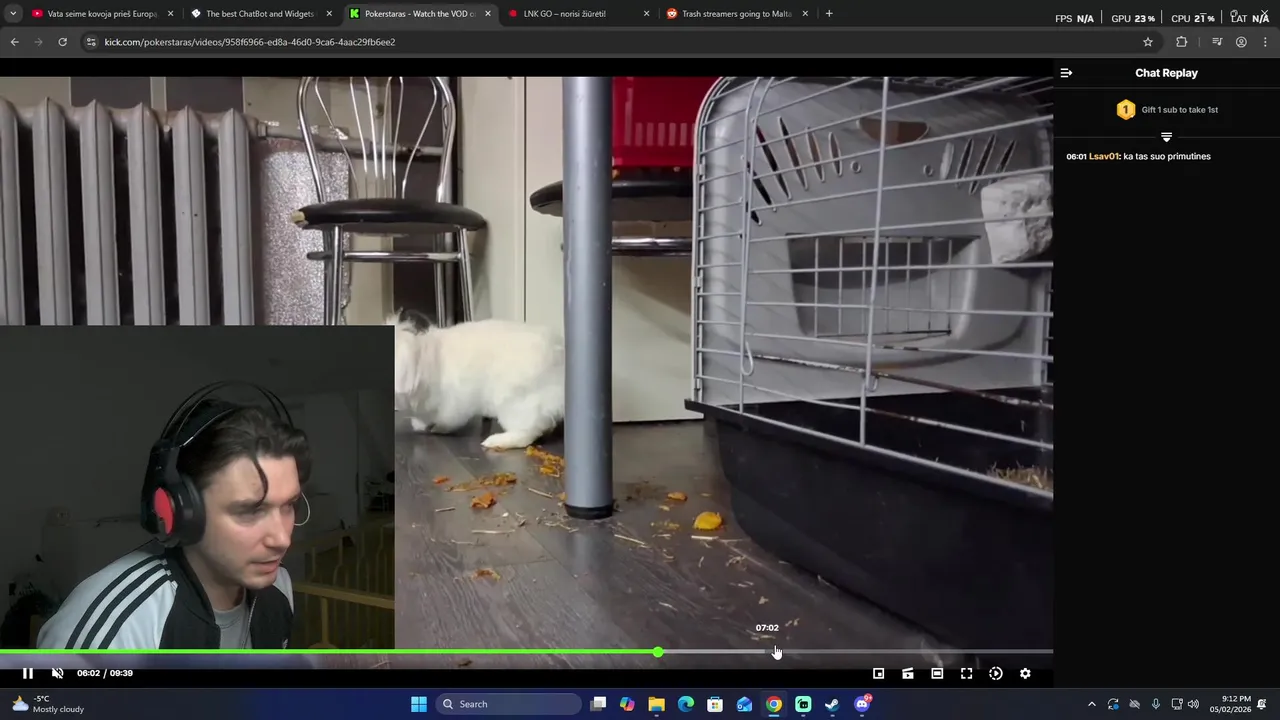The image size is (1280, 720).
Task: Click the microphone tray icon
Action: click(1155, 704)
